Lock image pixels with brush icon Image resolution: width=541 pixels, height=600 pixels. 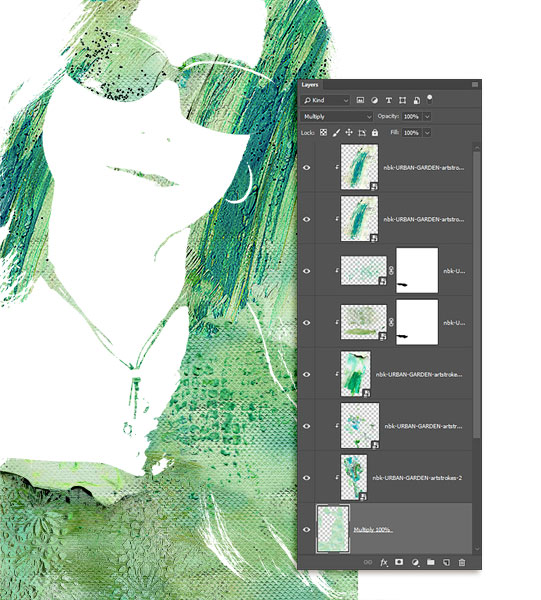coord(336,133)
